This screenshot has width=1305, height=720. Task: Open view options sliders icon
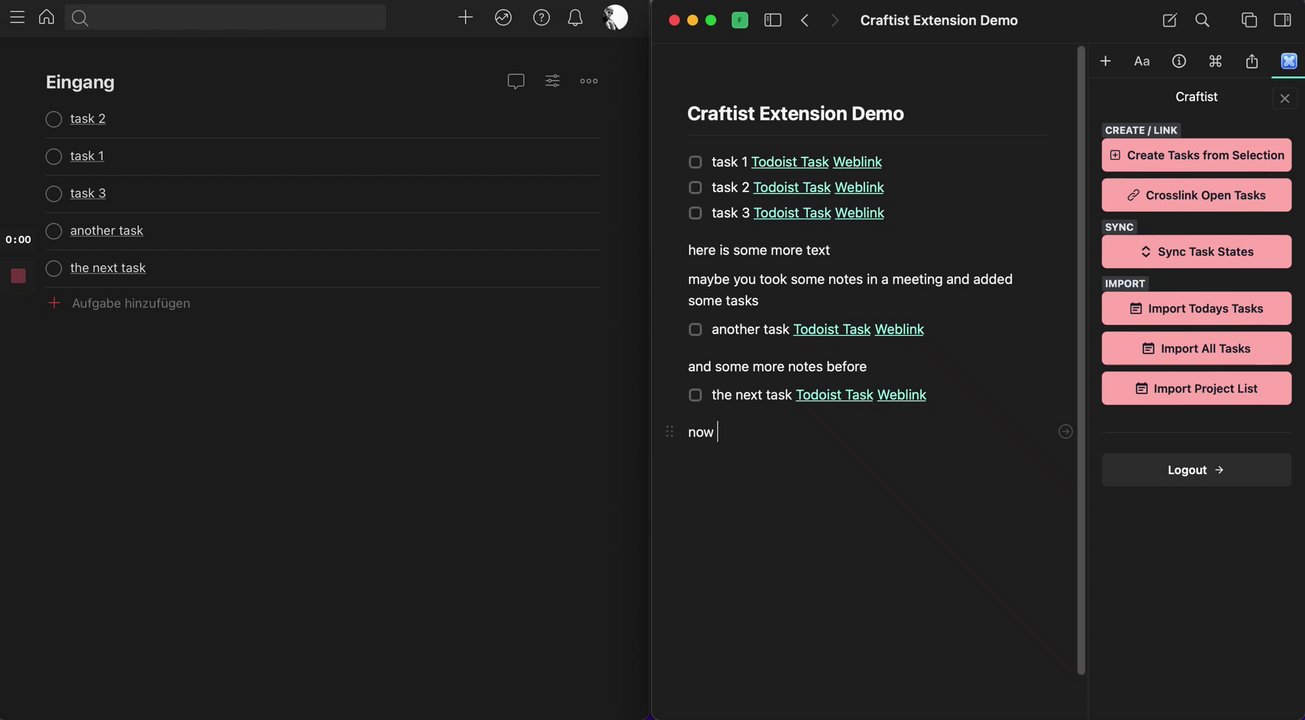(552, 81)
